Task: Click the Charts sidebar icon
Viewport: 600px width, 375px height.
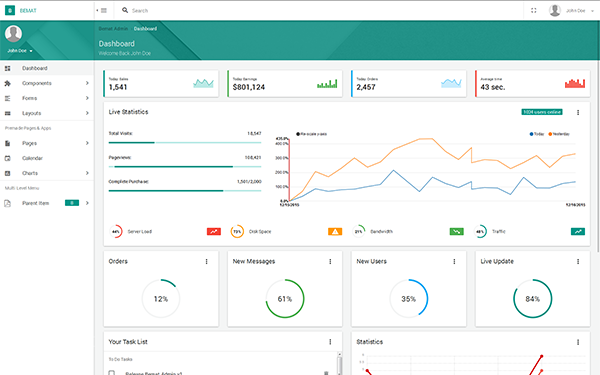Action: point(7,173)
